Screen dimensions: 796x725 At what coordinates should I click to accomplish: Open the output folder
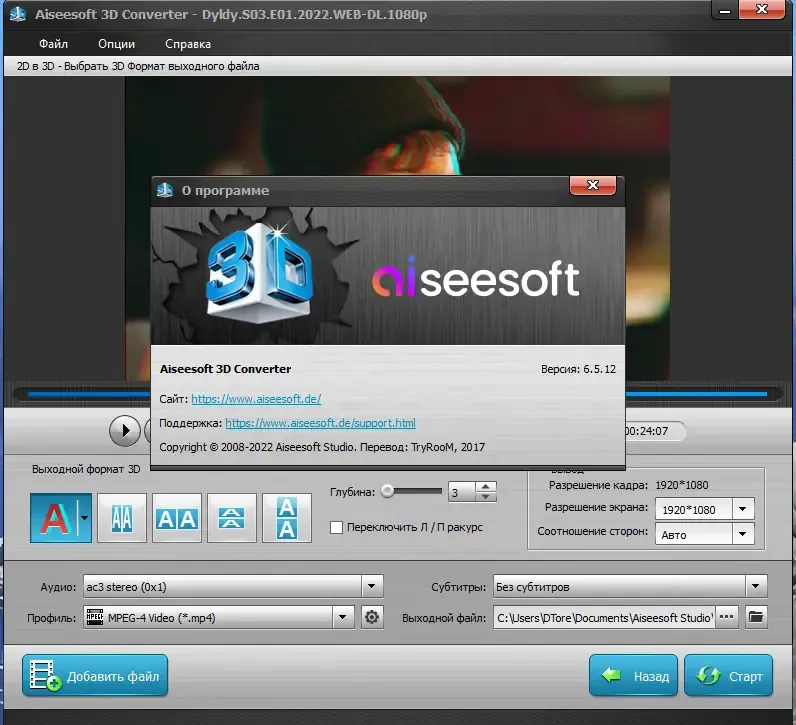[756, 617]
